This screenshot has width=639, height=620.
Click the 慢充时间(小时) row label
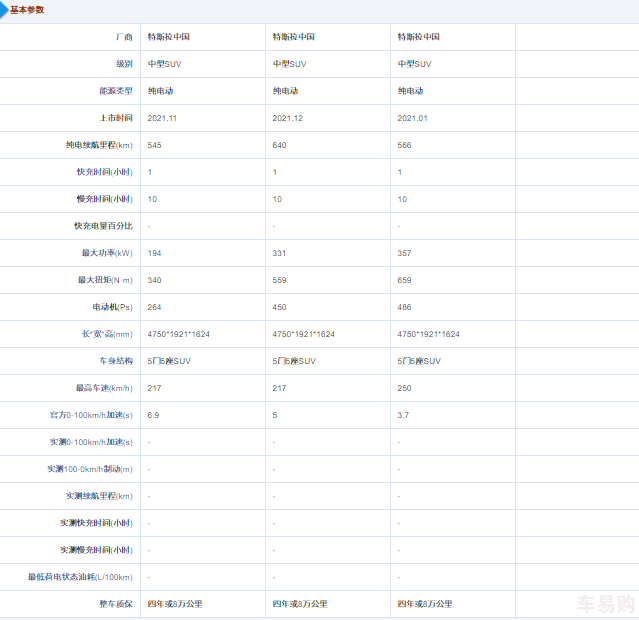(105, 199)
